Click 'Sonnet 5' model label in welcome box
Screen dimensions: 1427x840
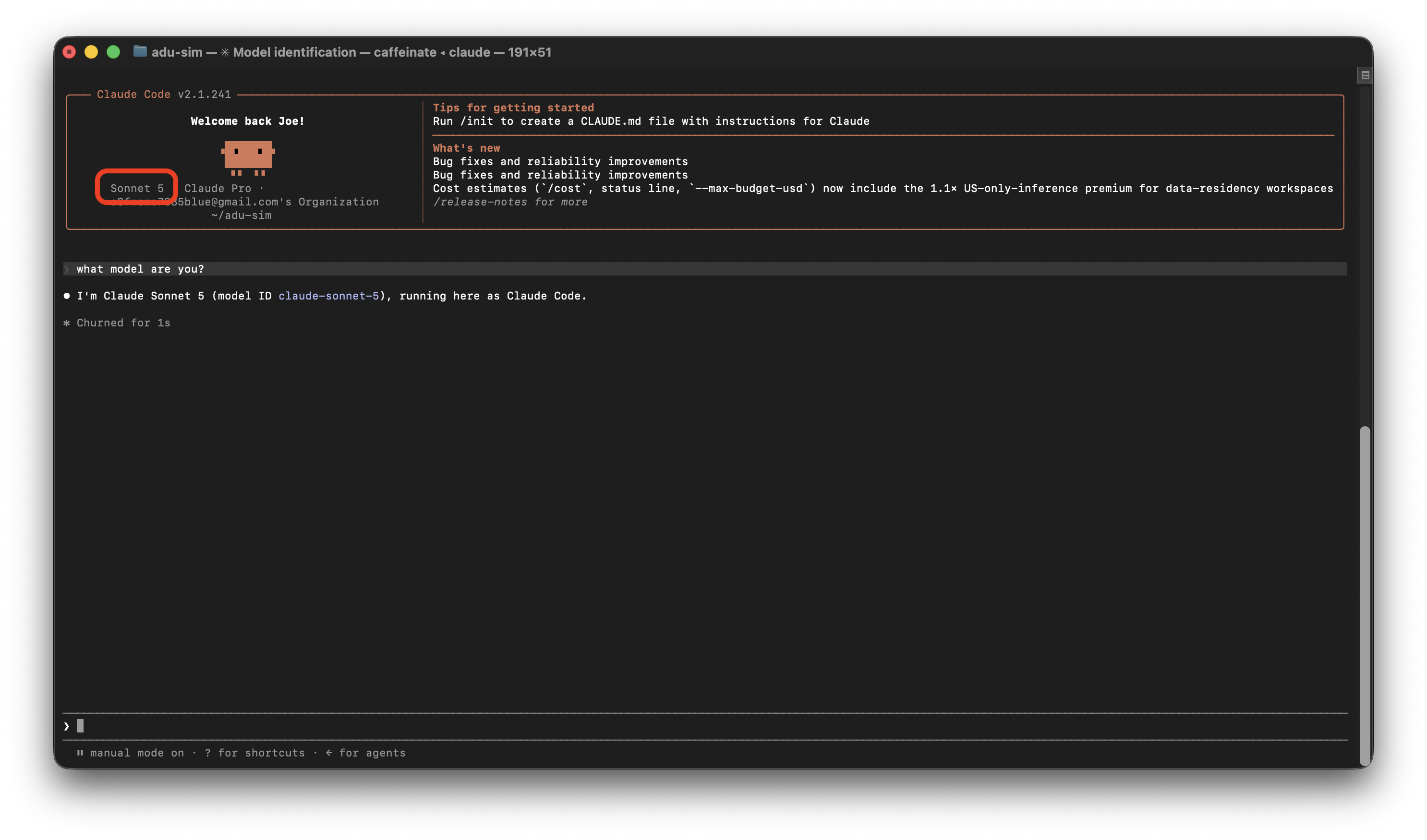(x=137, y=188)
